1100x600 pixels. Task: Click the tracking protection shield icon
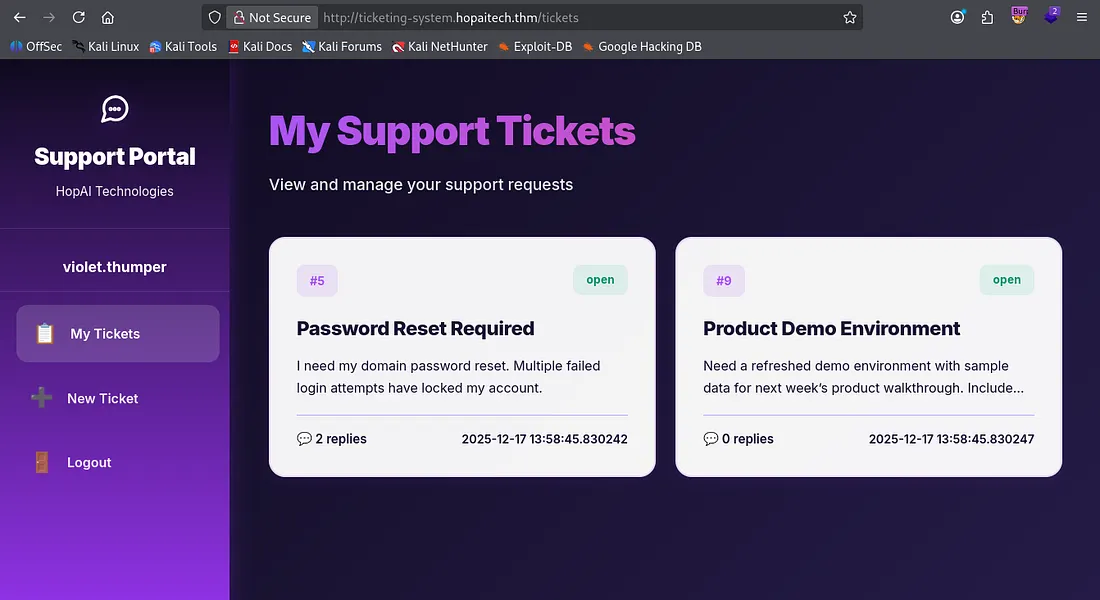214,17
